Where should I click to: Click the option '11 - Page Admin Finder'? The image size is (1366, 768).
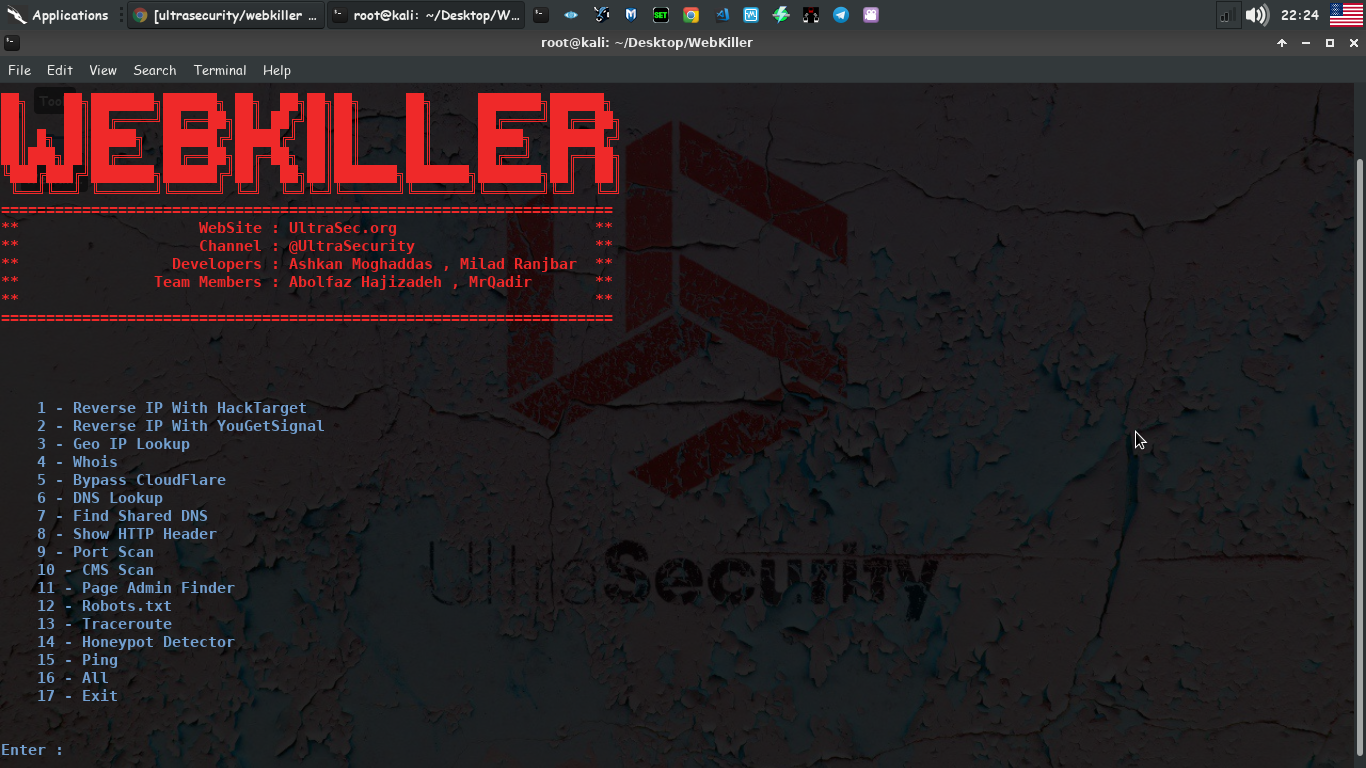coord(136,588)
